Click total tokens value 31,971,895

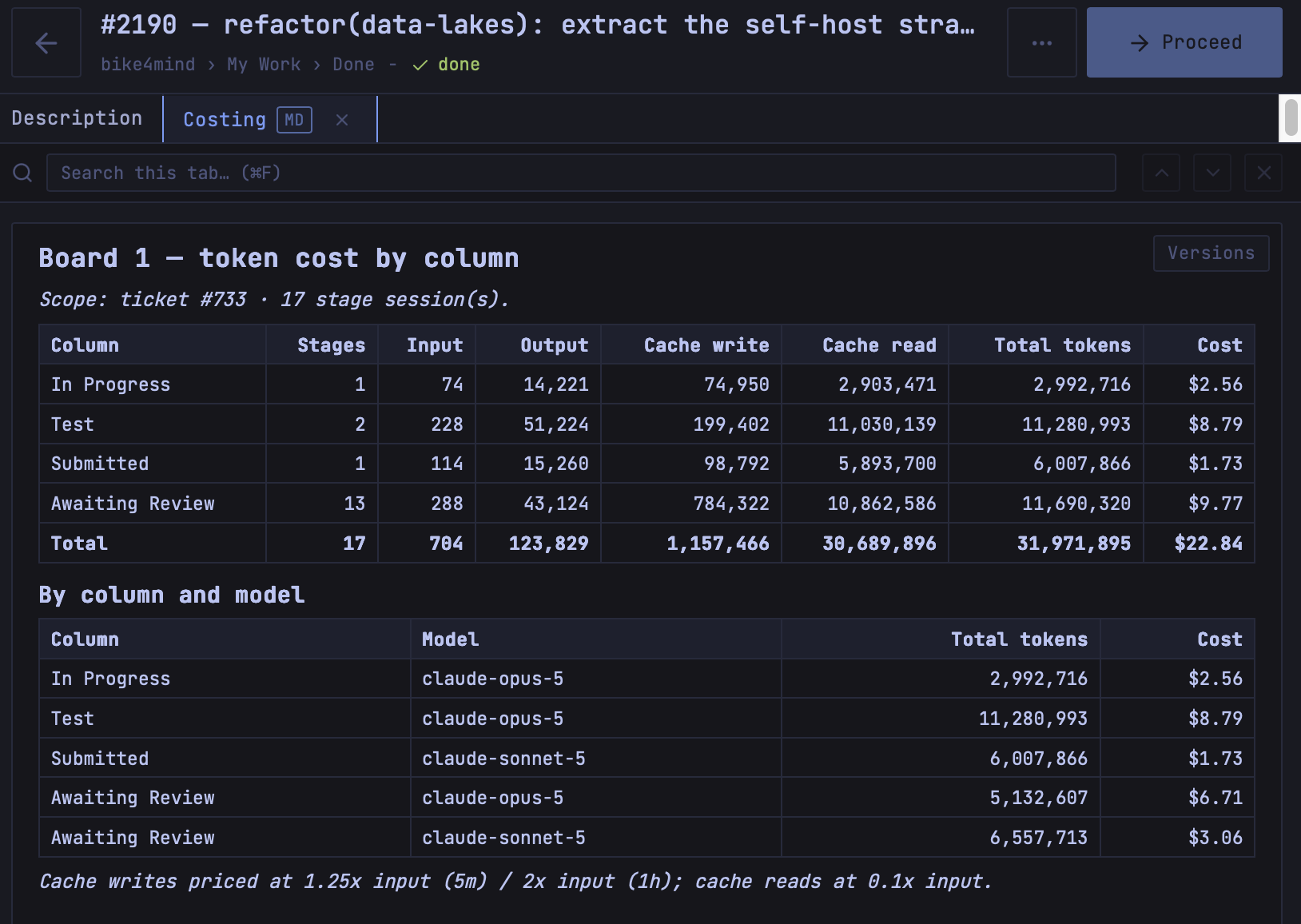[1073, 544]
